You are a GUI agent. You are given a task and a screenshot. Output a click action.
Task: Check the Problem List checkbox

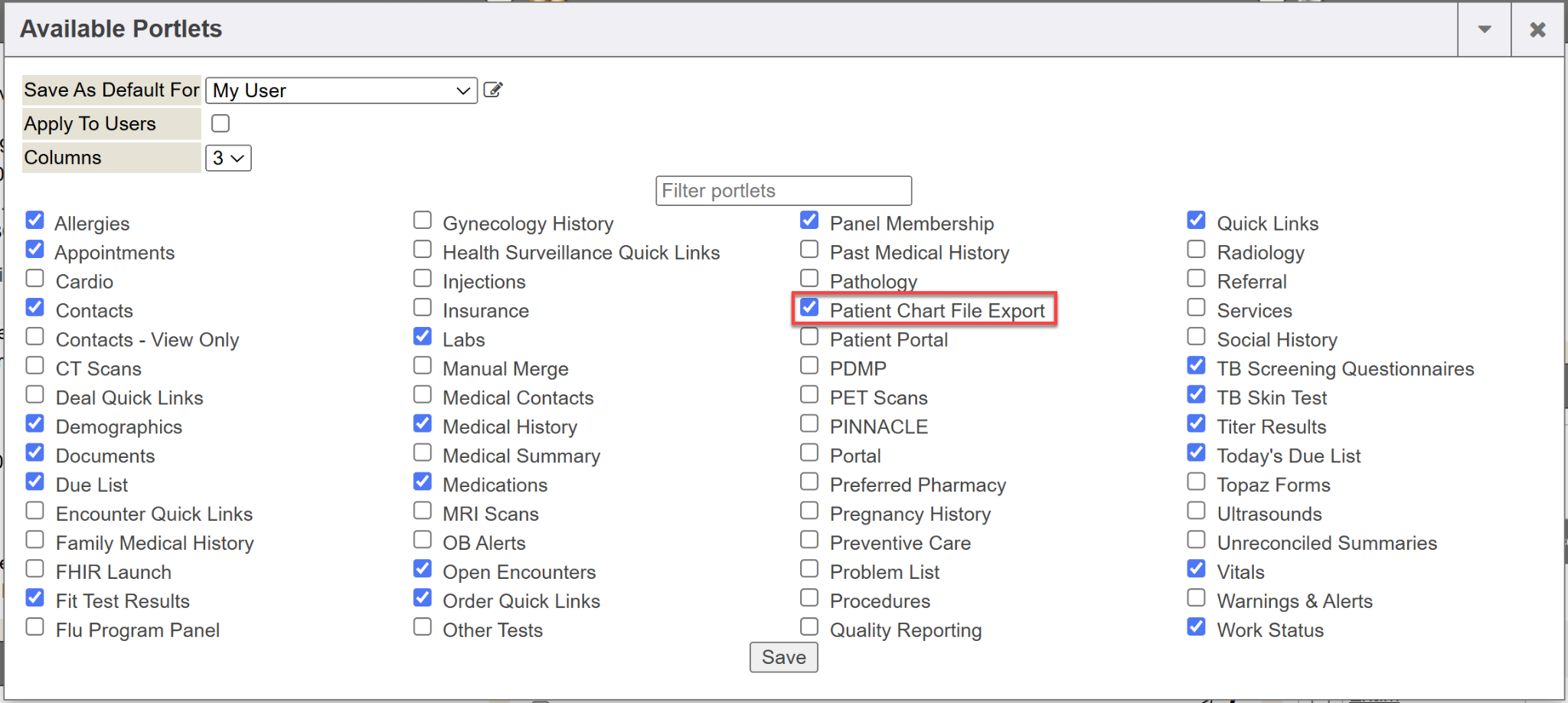pyautogui.click(x=809, y=569)
